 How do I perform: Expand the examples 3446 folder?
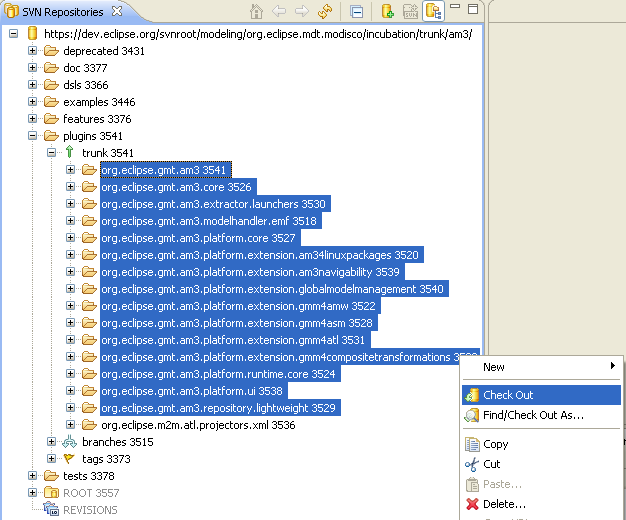click(x=33, y=101)
